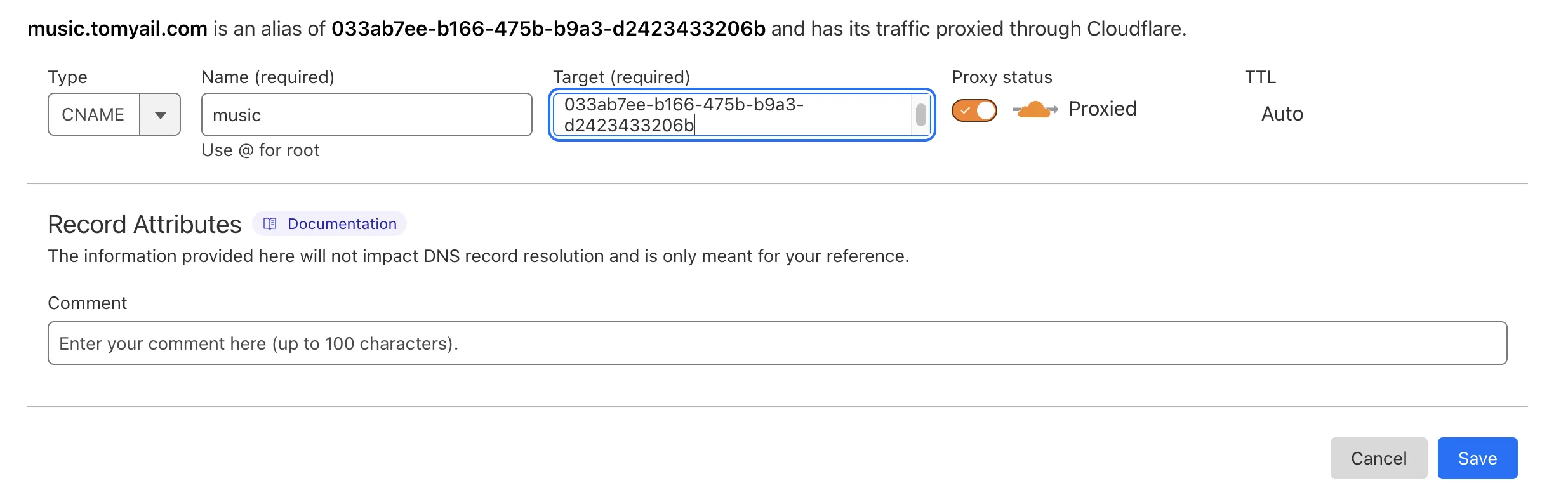
Task: Click the "Use @ for root" hint
Action: click(260, 150)
